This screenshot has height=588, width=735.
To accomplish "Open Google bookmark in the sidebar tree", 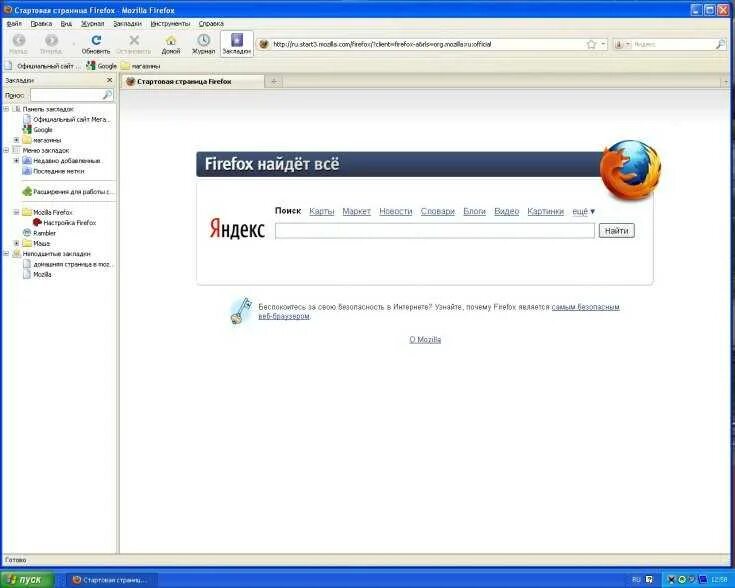I will pos(38,130).
